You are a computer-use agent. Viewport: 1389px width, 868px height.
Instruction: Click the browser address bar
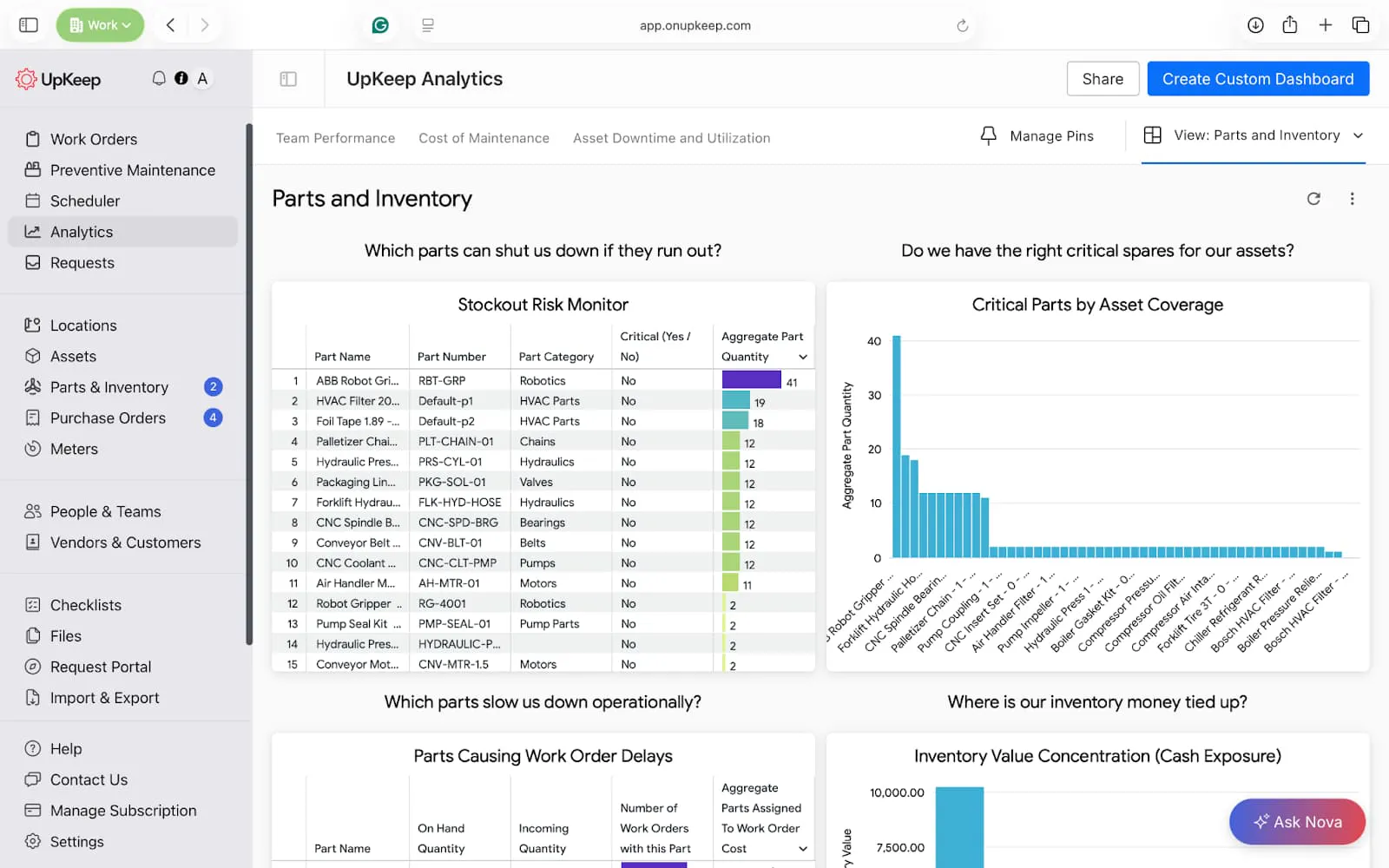pos(694,25)
